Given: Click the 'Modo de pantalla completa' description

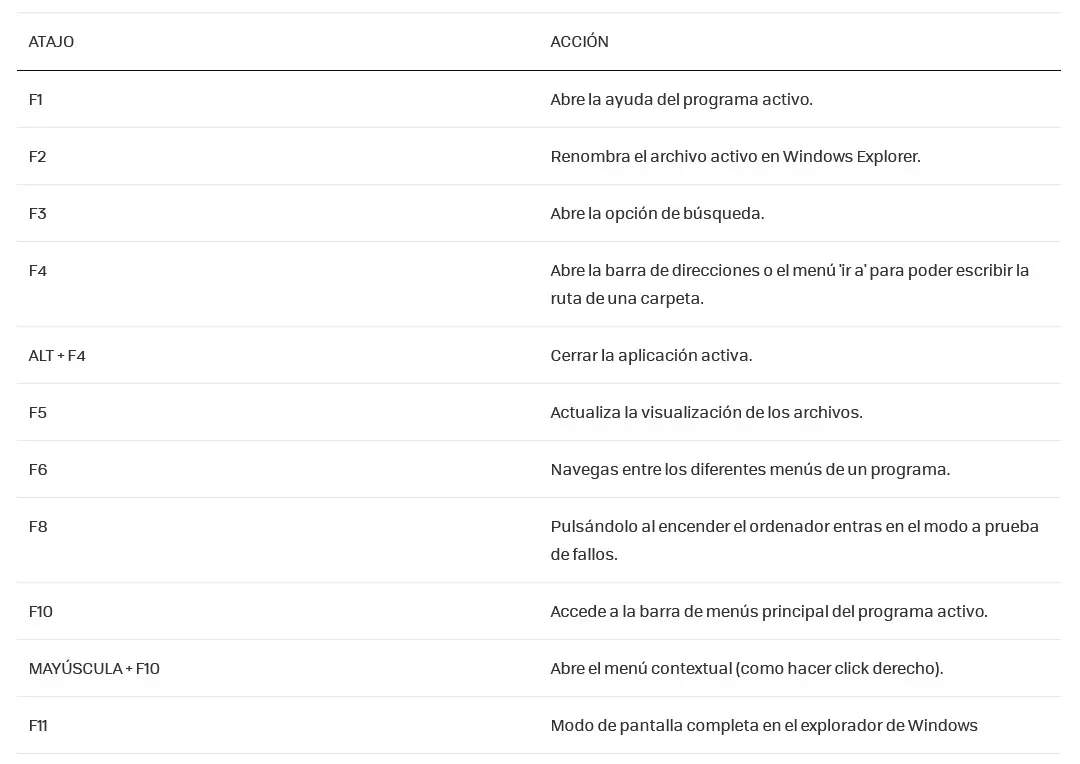Looking at the screenshot, I should (763, 725).
